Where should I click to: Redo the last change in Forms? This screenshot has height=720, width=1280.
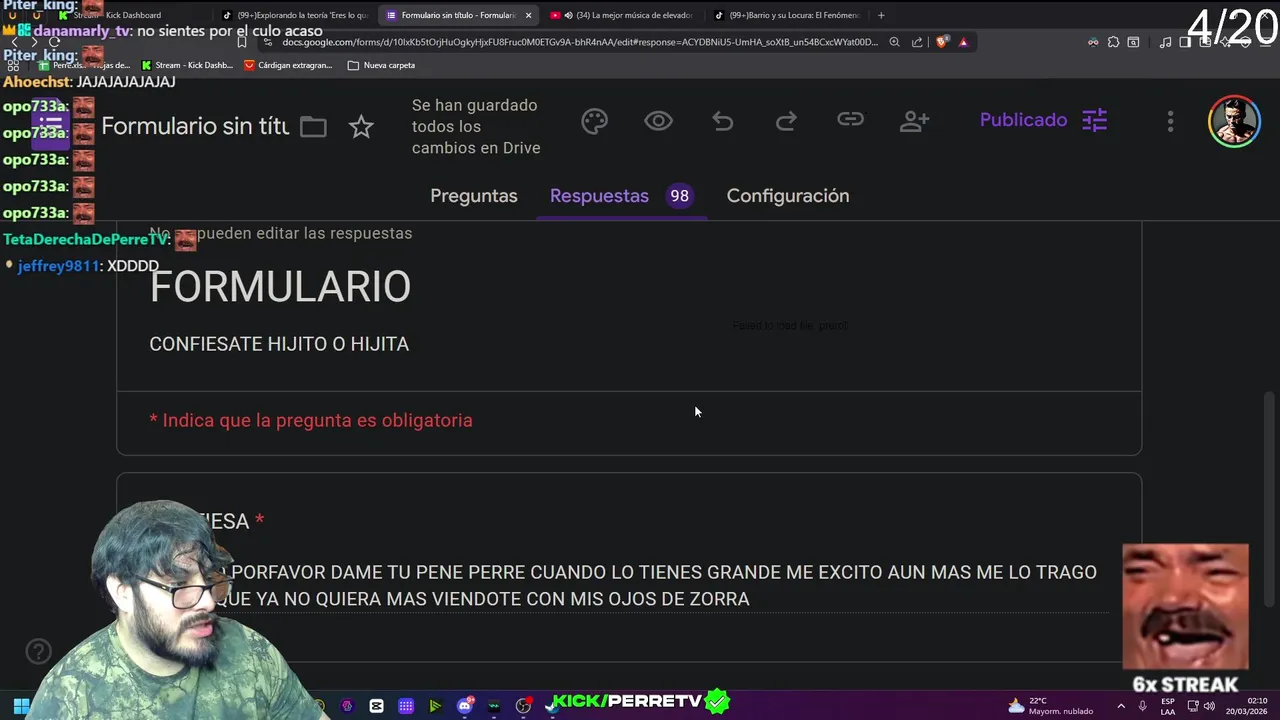click(x=786, y=121)
